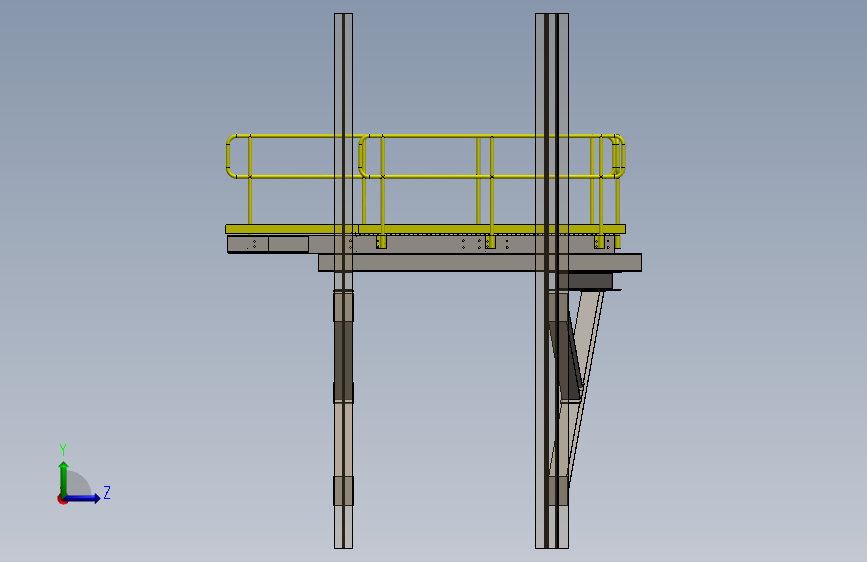Image resolution: width=867 pixels, height=562 pixels.
Task: Select the yellow handrail top rail
Action: point(426,136)
